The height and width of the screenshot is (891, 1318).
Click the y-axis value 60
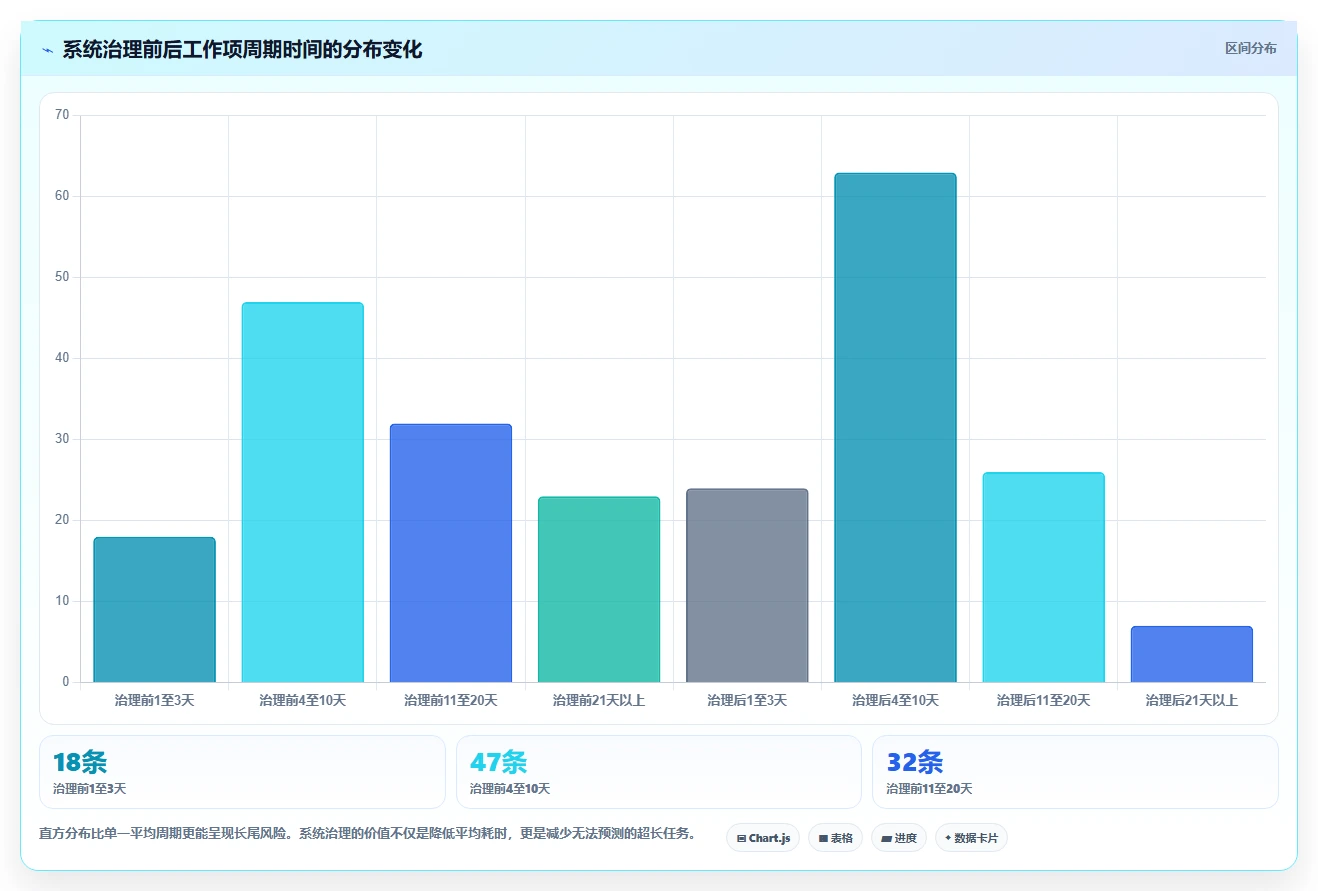(x=62, y=196)
